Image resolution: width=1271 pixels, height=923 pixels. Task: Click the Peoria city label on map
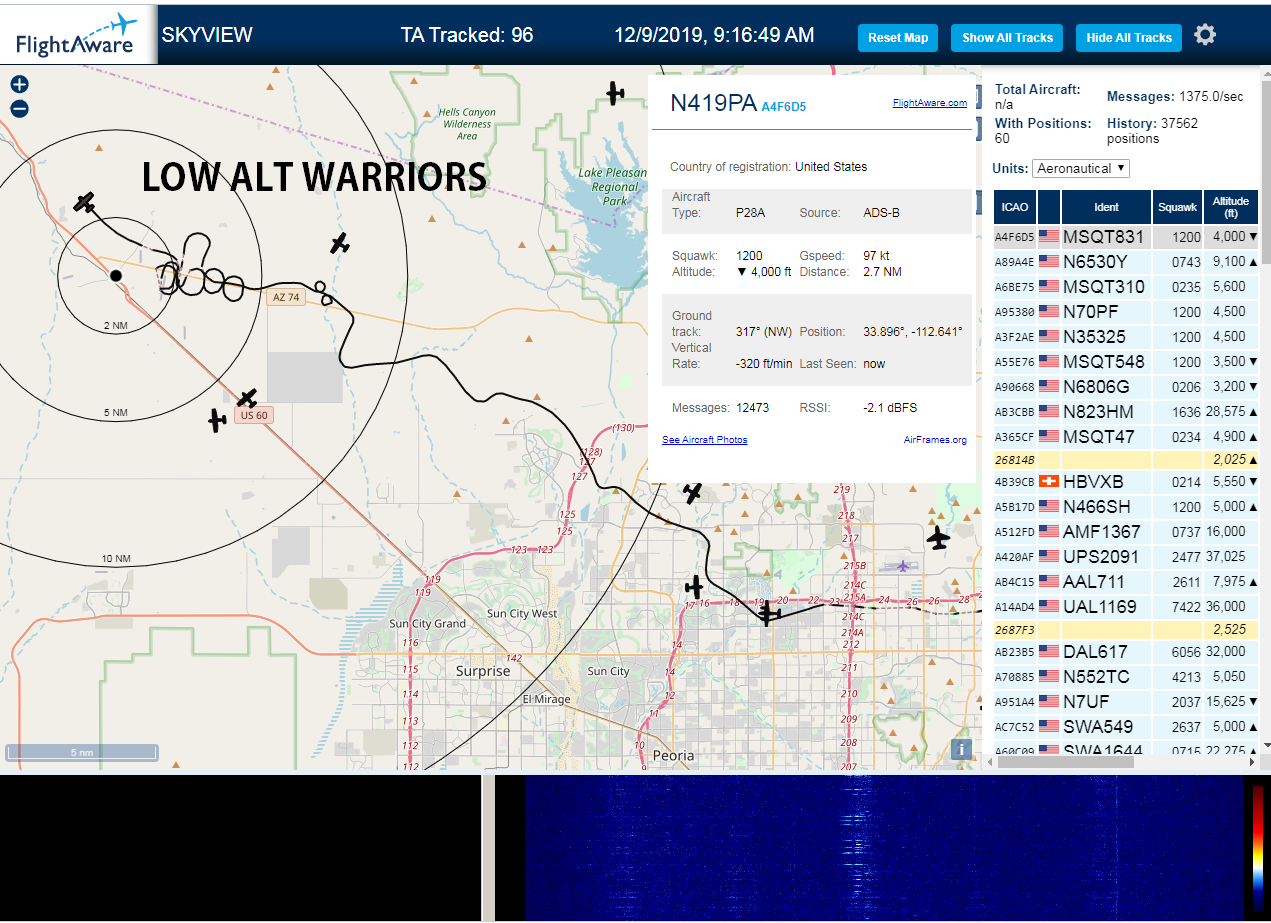pyautogui.click(x=673, y=756)
